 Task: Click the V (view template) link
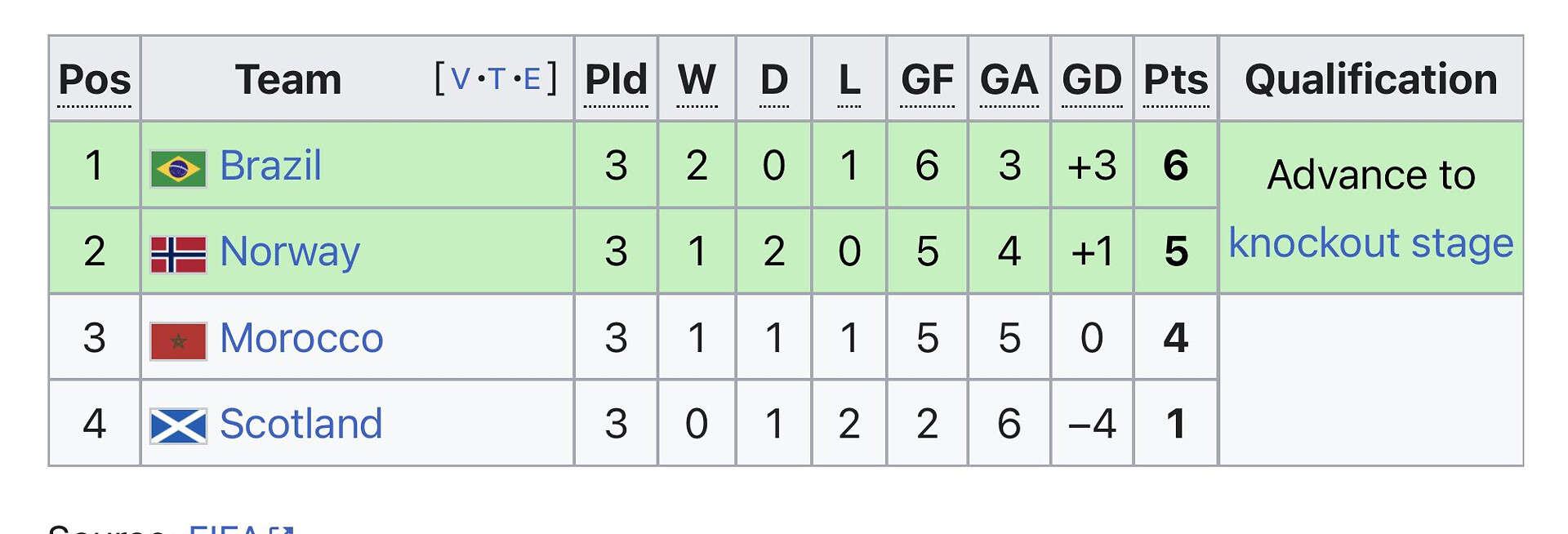tap(460, 79)
